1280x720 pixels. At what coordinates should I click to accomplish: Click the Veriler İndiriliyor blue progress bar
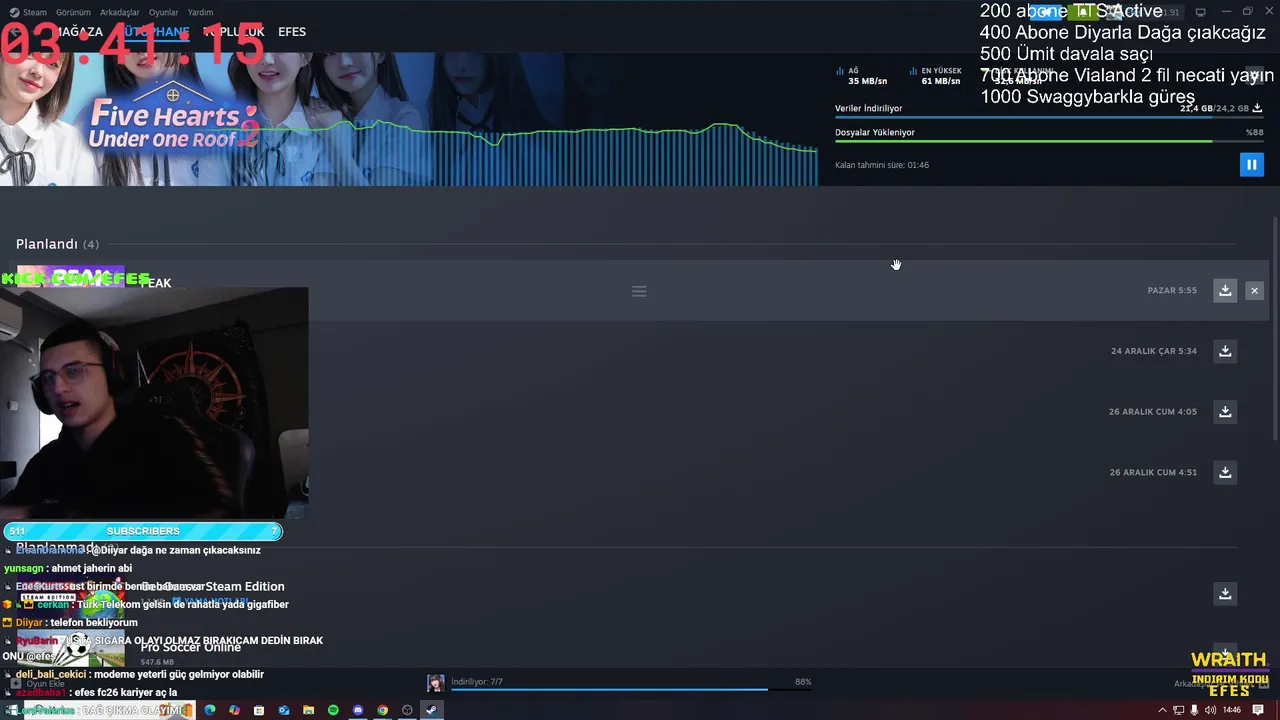1049,118
